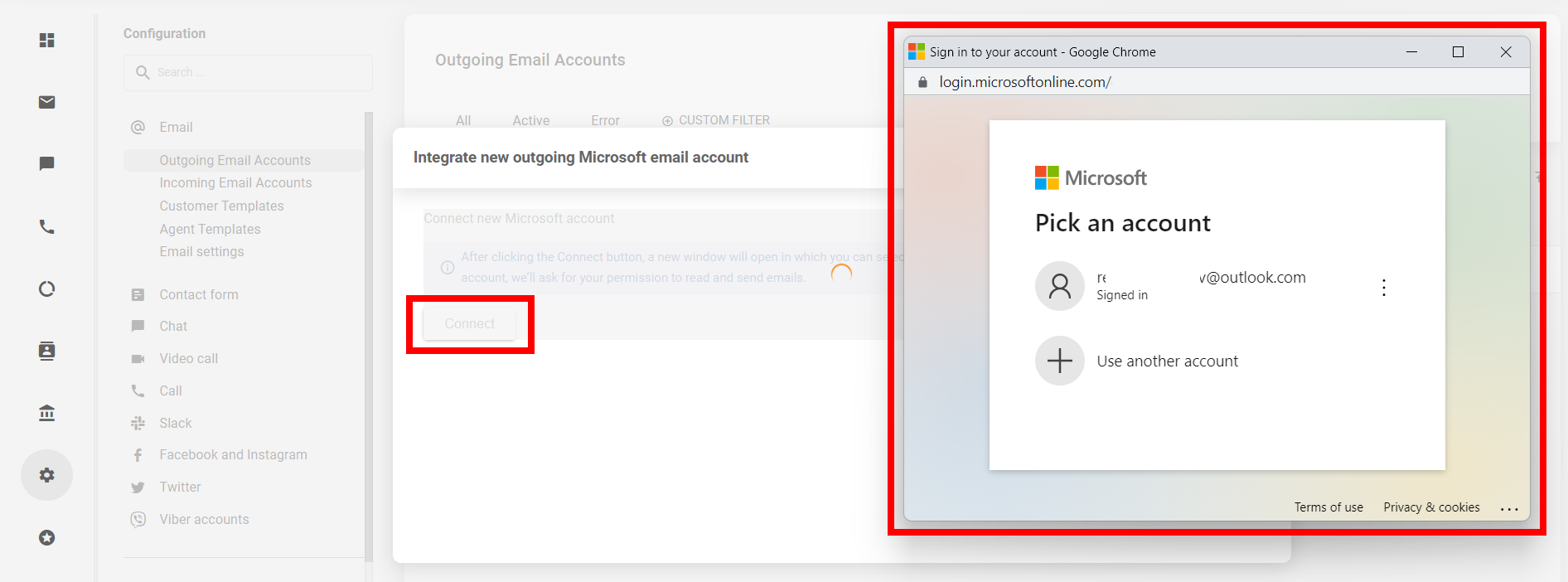Open account options three-dot menu

[1384, 288]
